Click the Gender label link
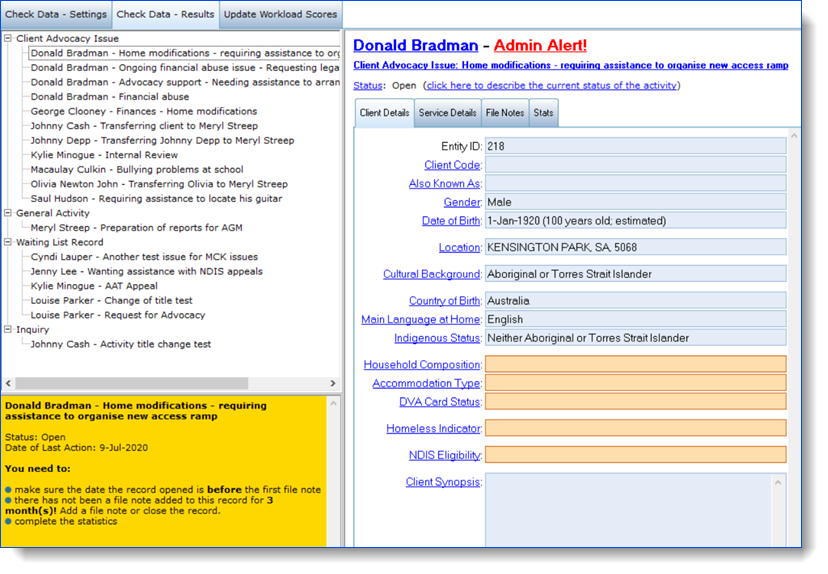Viewport: 828px width, 574px height. pyautogui.click(x=462, y=202)
